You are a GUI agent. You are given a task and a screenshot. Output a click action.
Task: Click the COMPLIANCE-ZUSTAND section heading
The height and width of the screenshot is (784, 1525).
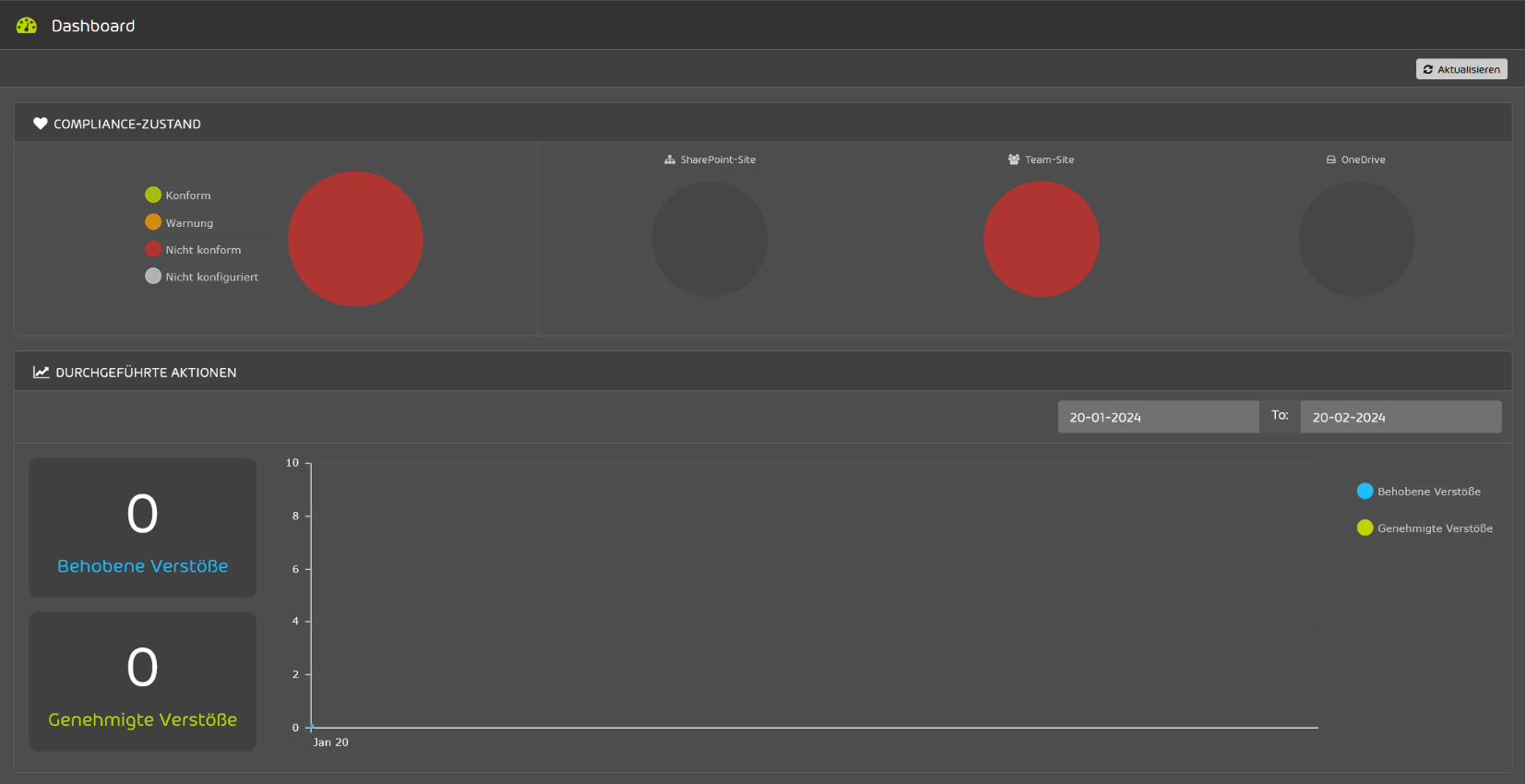(127, 124)
